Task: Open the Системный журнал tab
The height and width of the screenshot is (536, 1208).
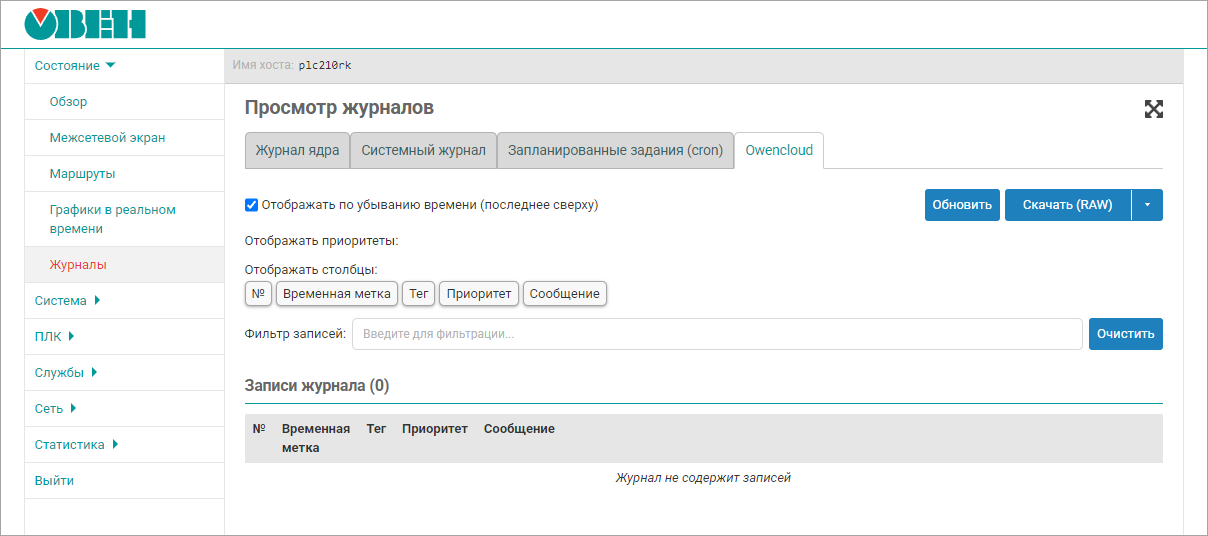Action: point(423,151)
